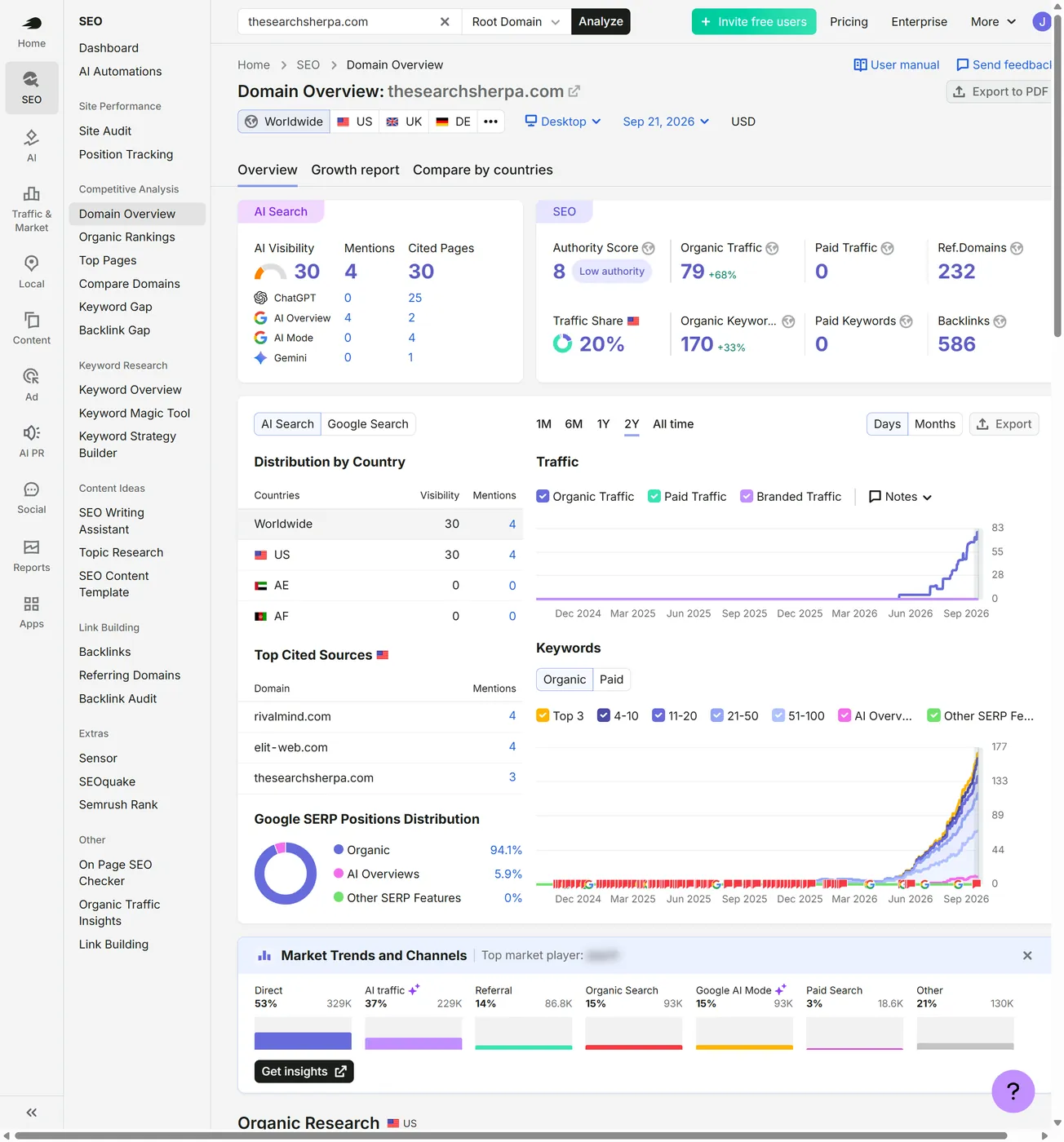Switch to Compare by countries tab

[483, 170]
